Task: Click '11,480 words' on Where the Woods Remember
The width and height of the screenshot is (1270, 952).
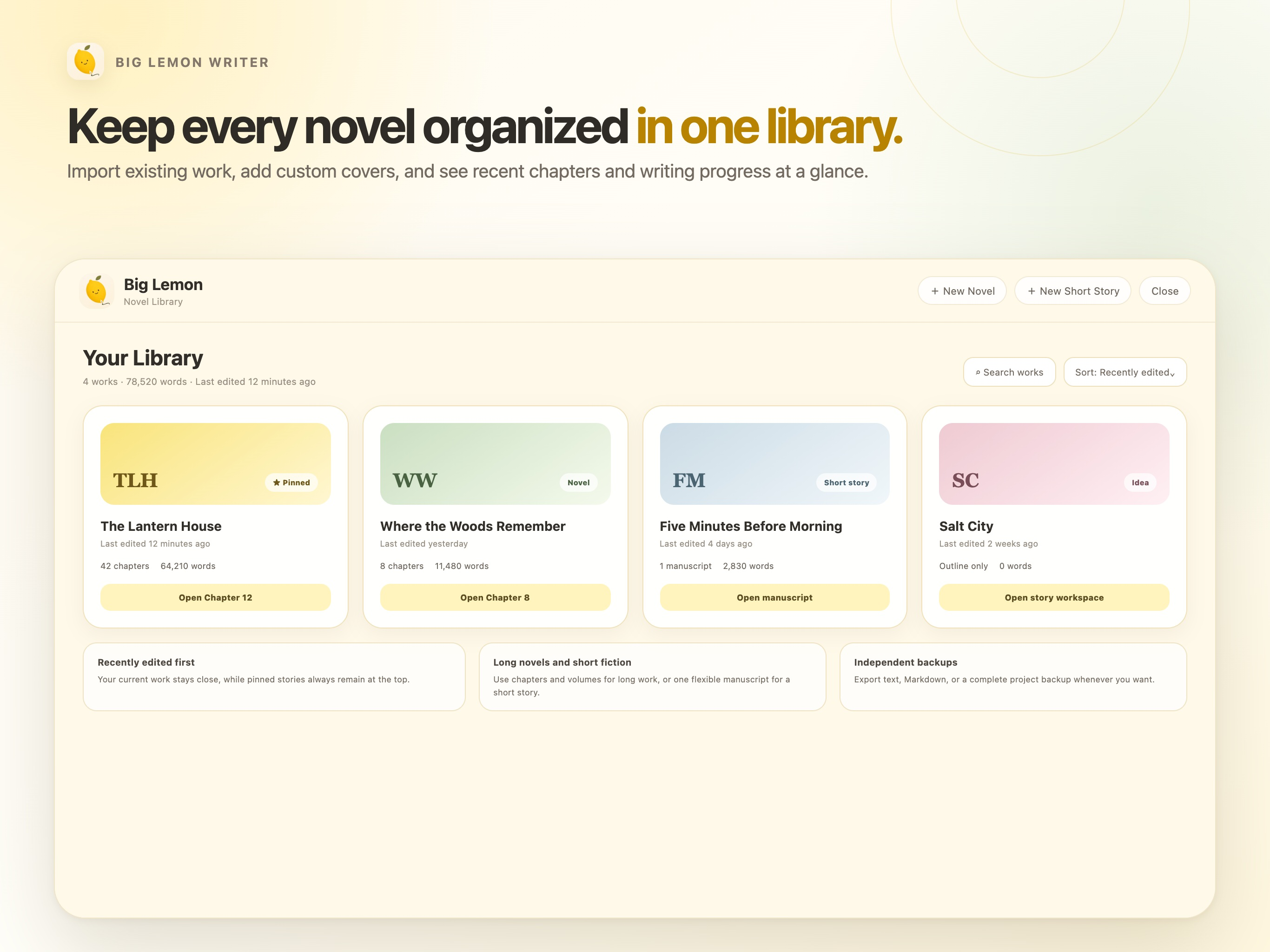Action: tap(462, 566)
